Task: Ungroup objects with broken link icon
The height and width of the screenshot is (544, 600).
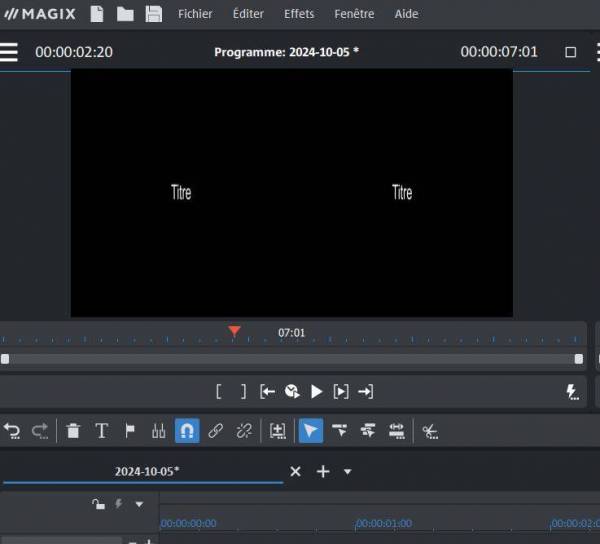Action: point(244,431)
